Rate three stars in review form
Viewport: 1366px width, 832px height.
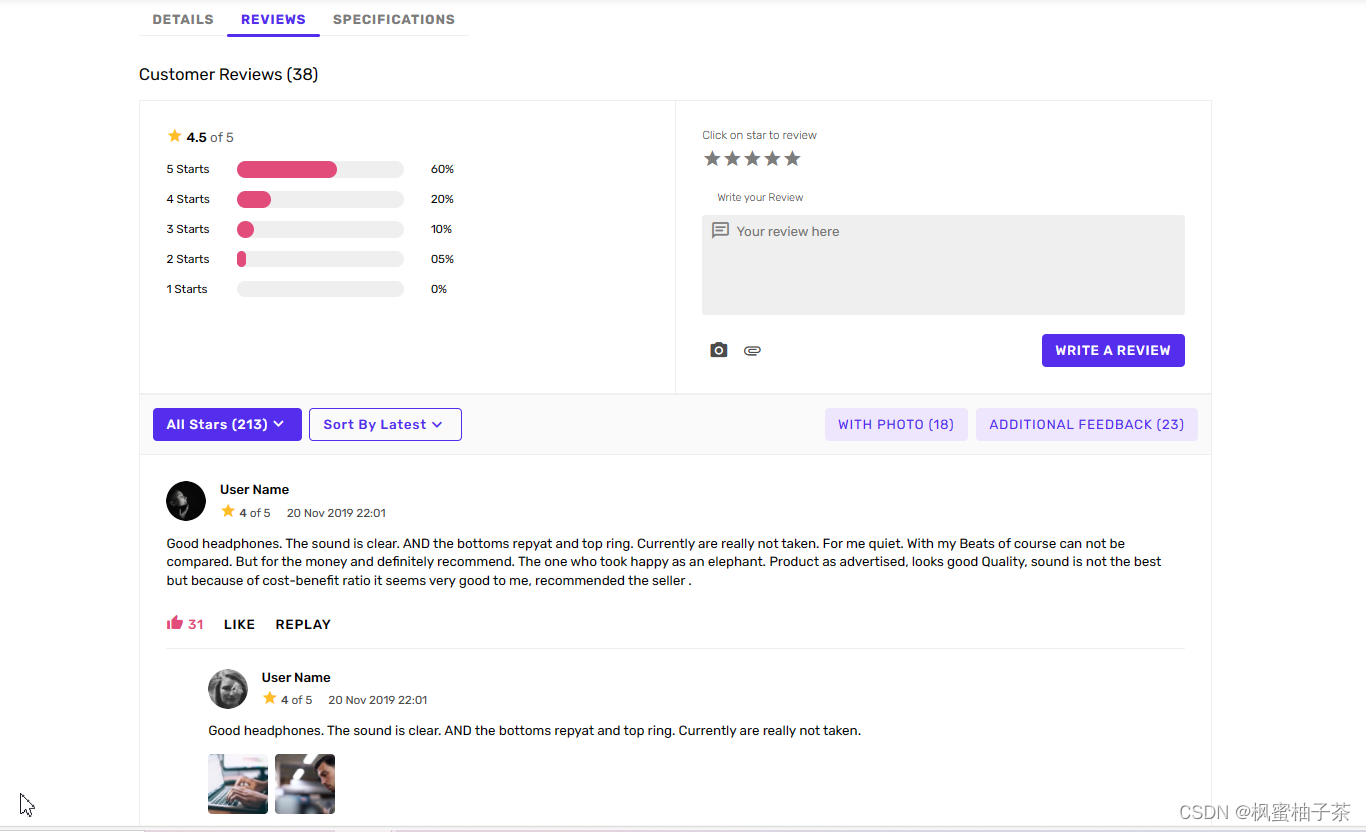tap(752, 158)
